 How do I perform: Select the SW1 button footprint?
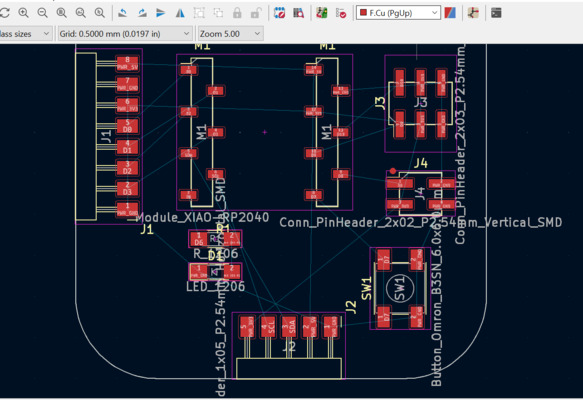click(x=400, y=288)
